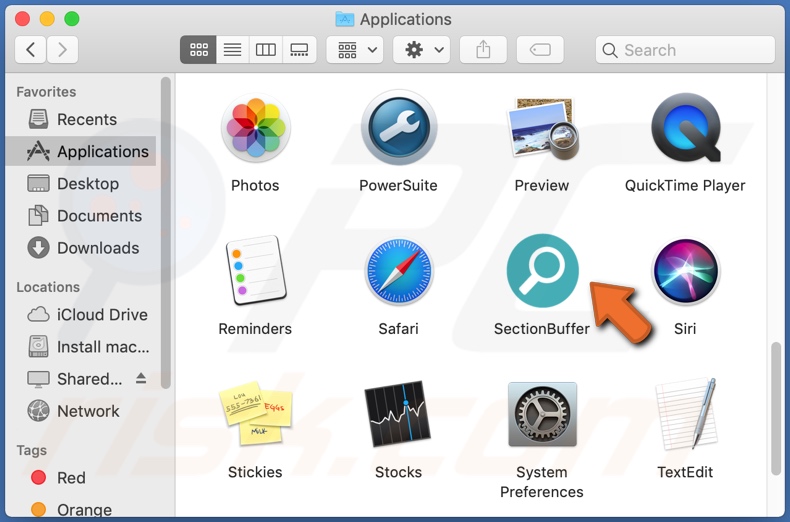
Task: Open the group-by arrangement dropdown
Action: [355, 49]
